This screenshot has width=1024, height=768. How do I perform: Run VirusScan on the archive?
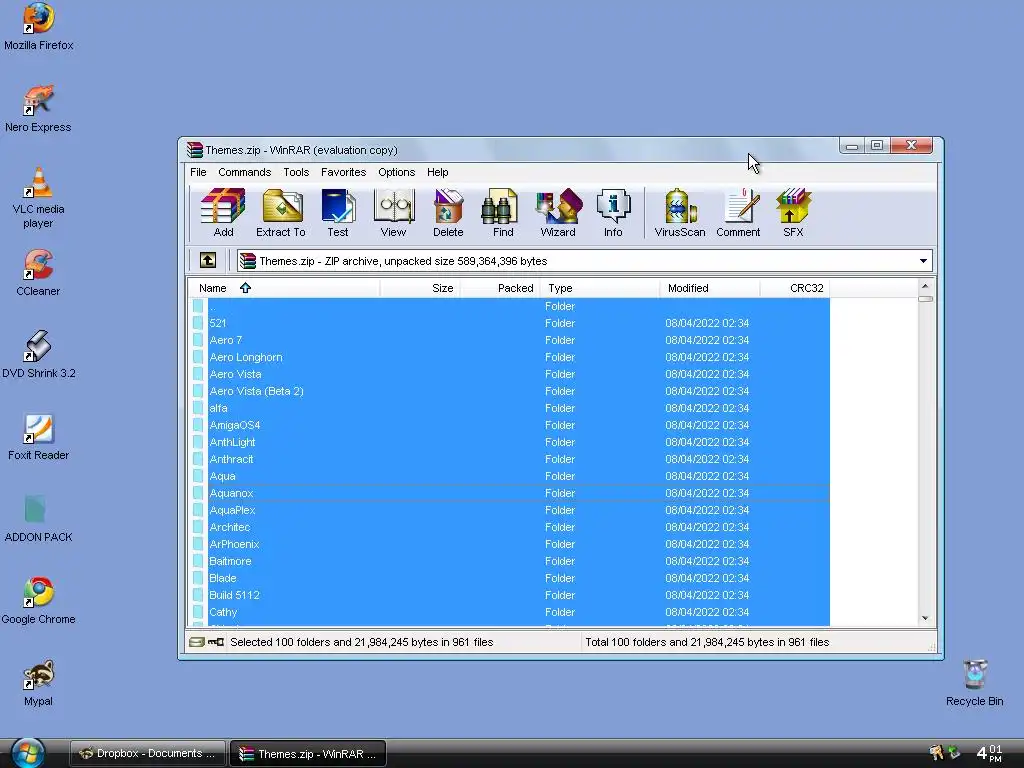click(680, 213)
